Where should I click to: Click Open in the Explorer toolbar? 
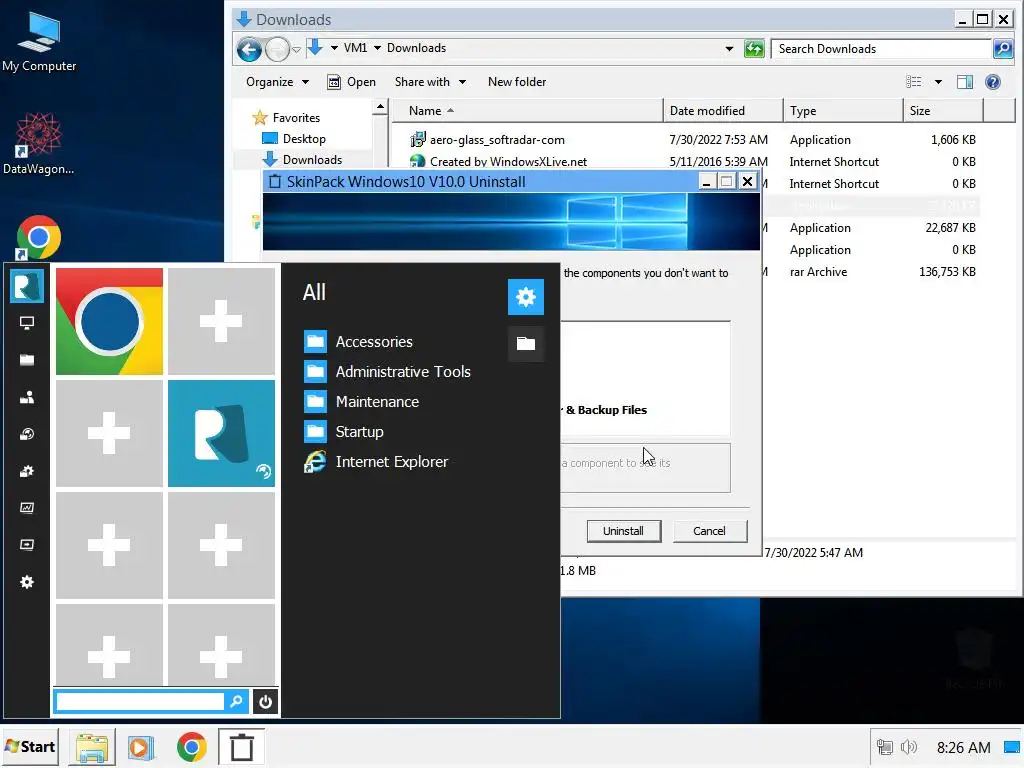point(351,82)
